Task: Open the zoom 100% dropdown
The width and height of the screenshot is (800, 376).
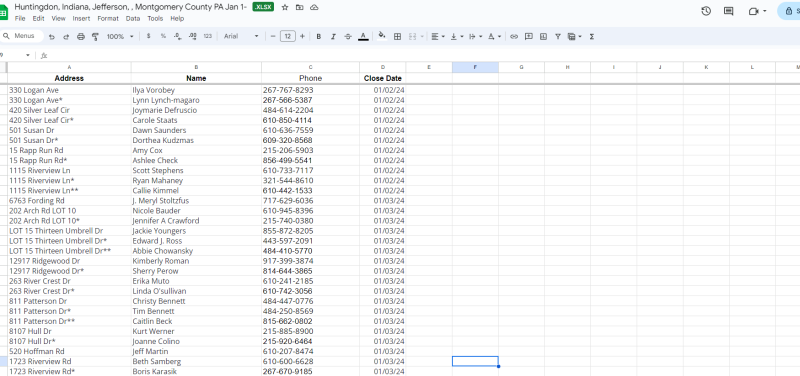Action: (x=120, y=36)
